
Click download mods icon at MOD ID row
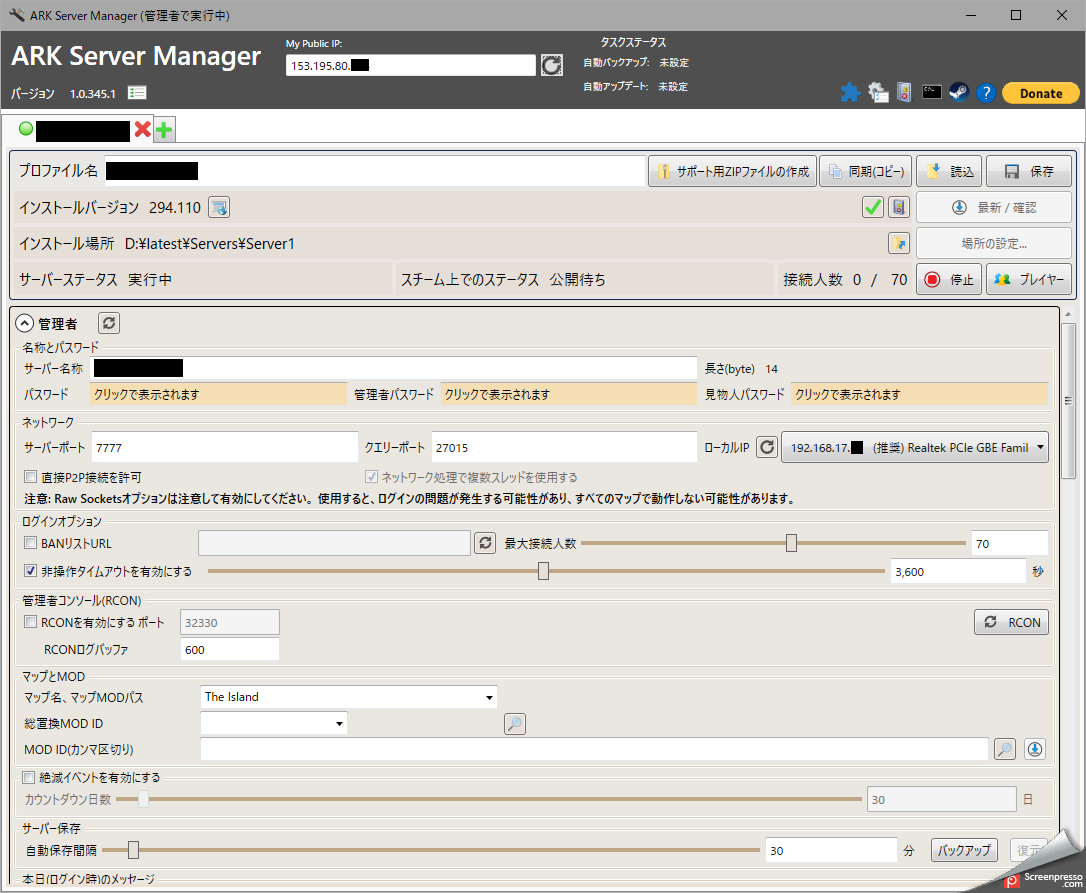(1035, 749)
